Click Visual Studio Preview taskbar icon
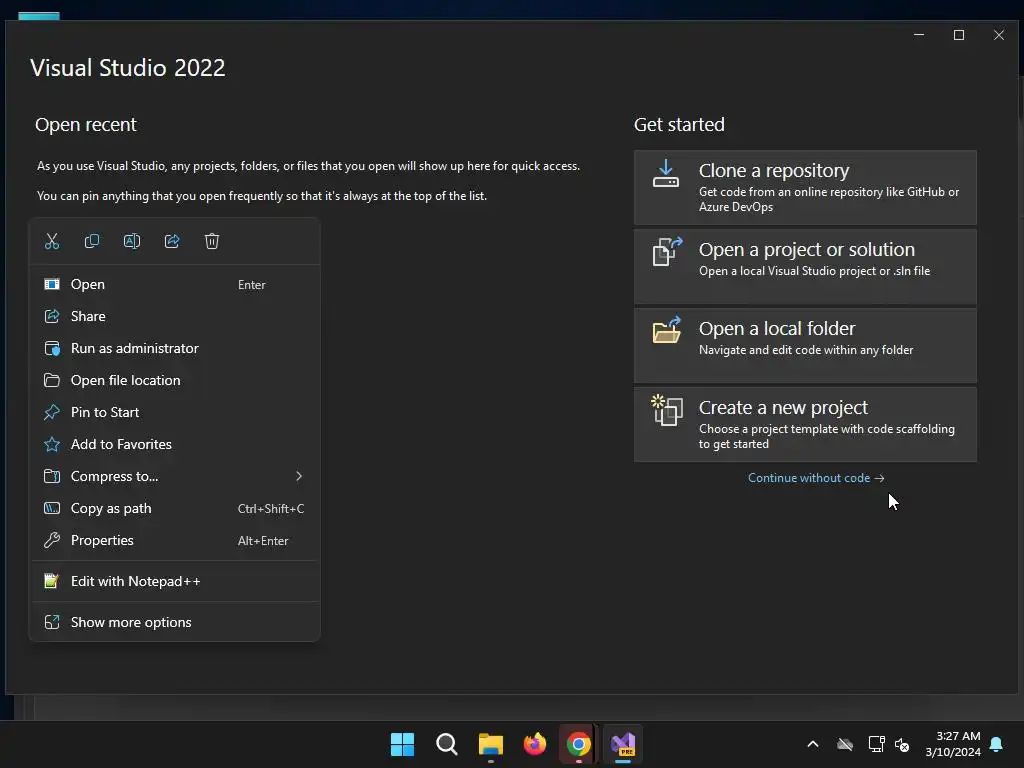1024x768 pixels. 623,744
